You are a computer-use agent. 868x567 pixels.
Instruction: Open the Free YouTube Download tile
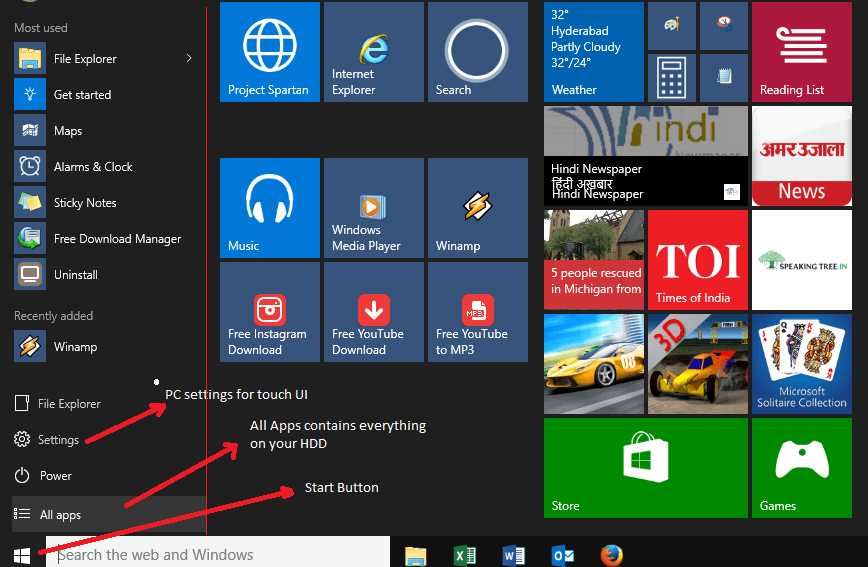pyautogui.click(x=374, y=312)
